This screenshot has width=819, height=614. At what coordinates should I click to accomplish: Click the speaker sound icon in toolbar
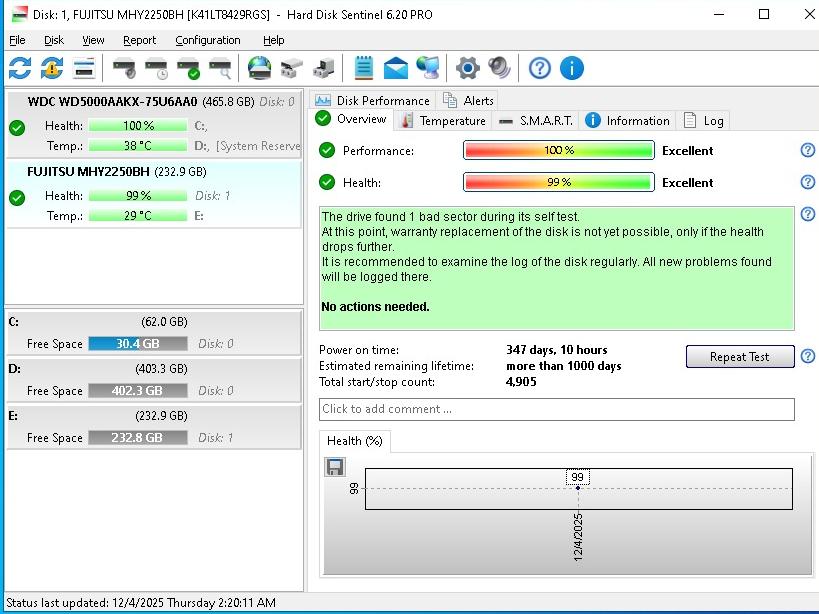tap(499, 68)
